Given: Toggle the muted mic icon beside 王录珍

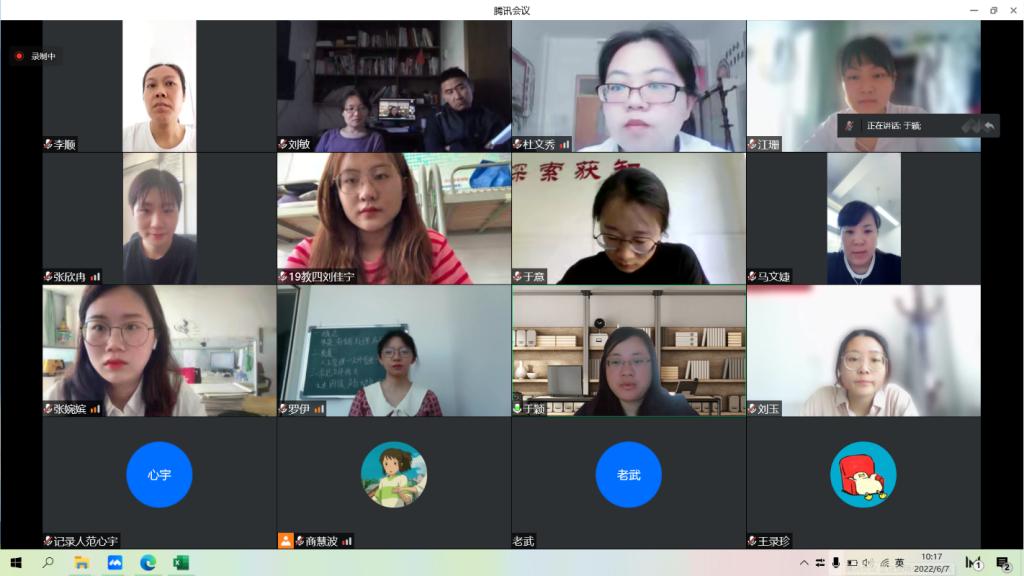Looking at the screenshot, I should 752,541.
